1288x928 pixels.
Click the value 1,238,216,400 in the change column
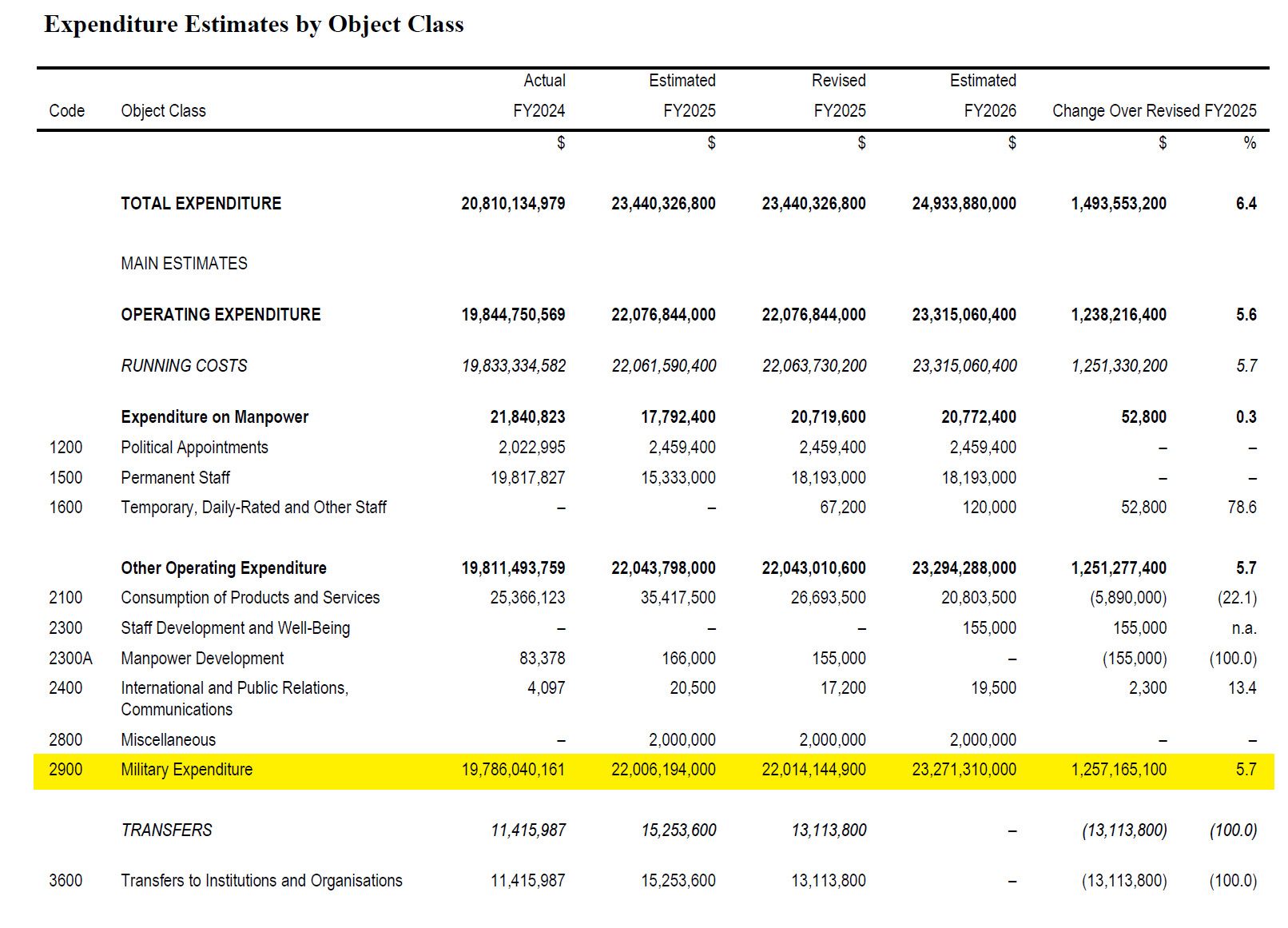1119,314
